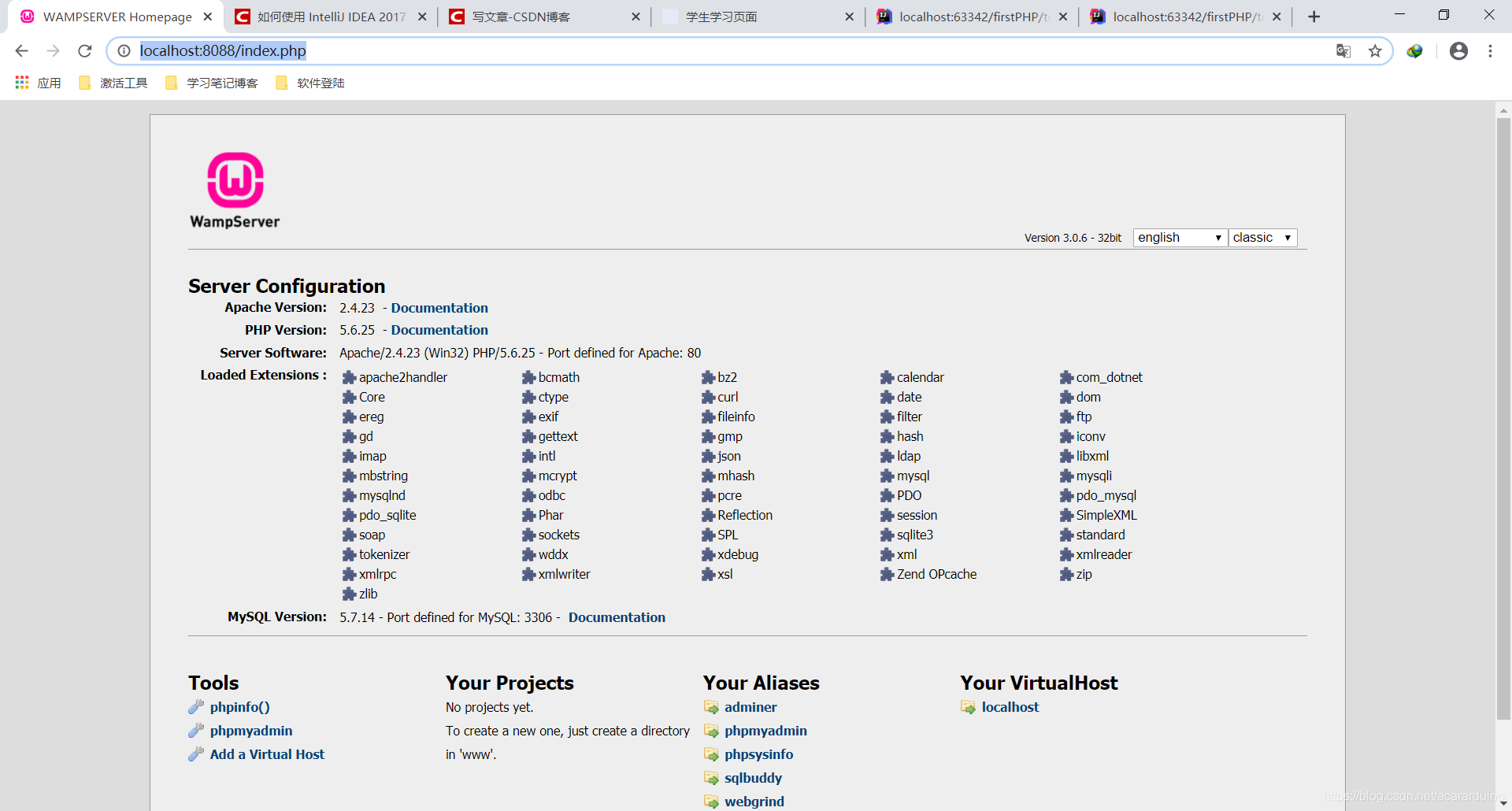Open the webgrind alias link
This screenshot has height=811, width=1512.
pos(754,802)
